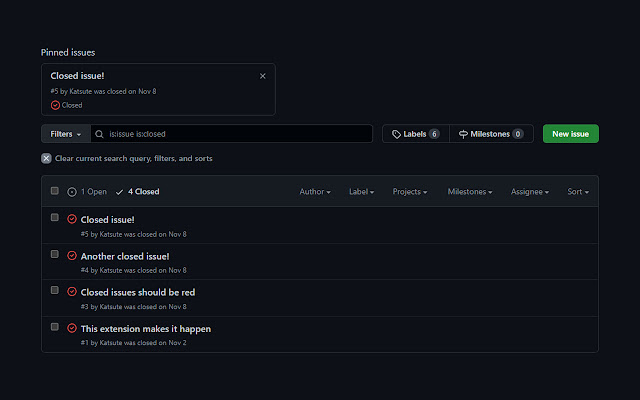This screenshot has width=640, height=400.
Task: Click the clear search X icon
Action: pyautogui.click(x=46, y=158)
